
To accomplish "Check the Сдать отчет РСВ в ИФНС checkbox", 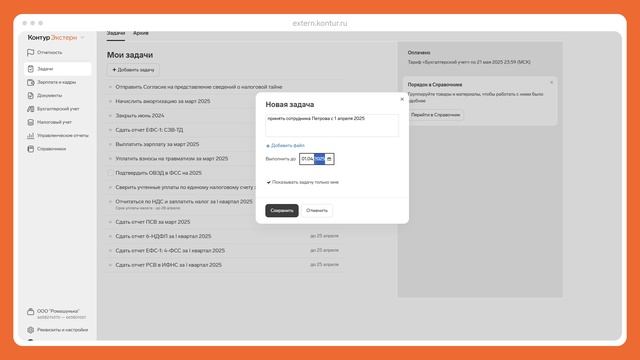I will [110, 265].
